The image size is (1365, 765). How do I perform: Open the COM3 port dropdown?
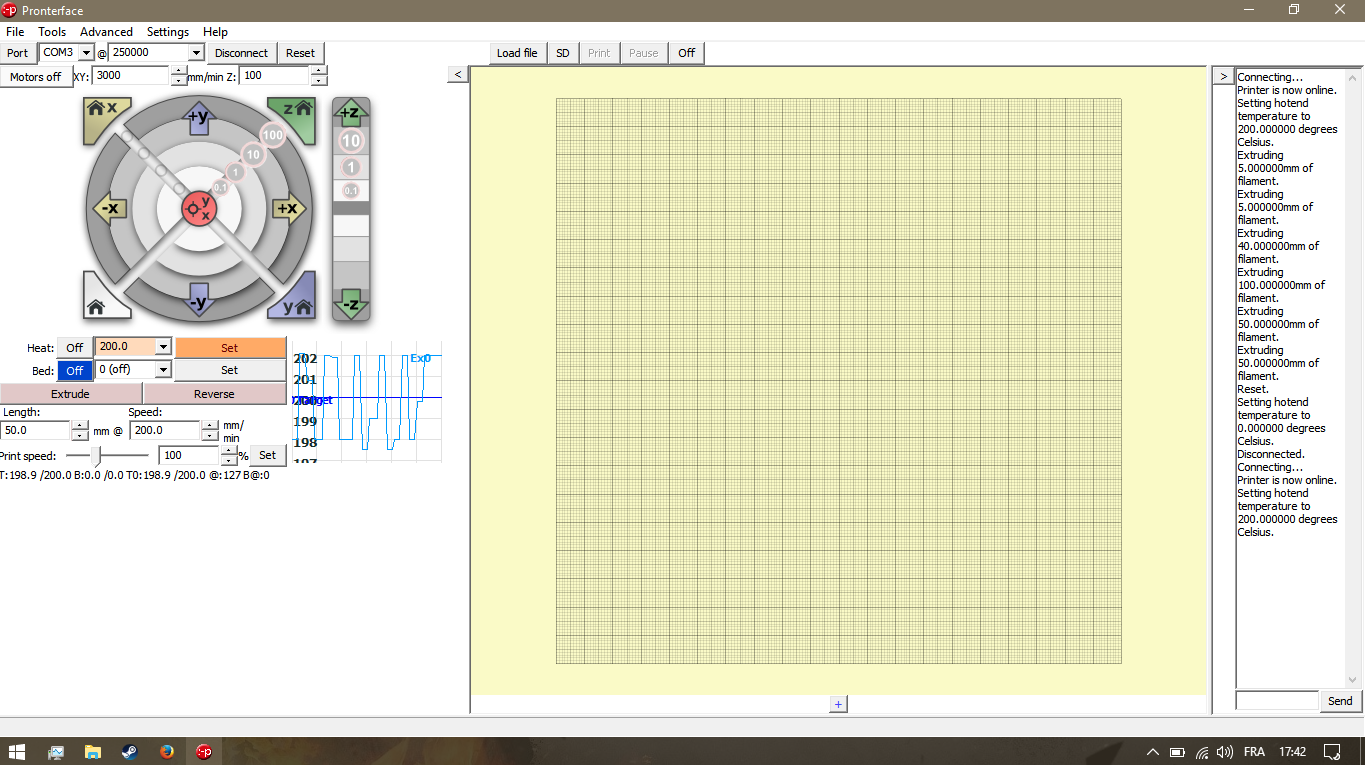coord(86,53)
